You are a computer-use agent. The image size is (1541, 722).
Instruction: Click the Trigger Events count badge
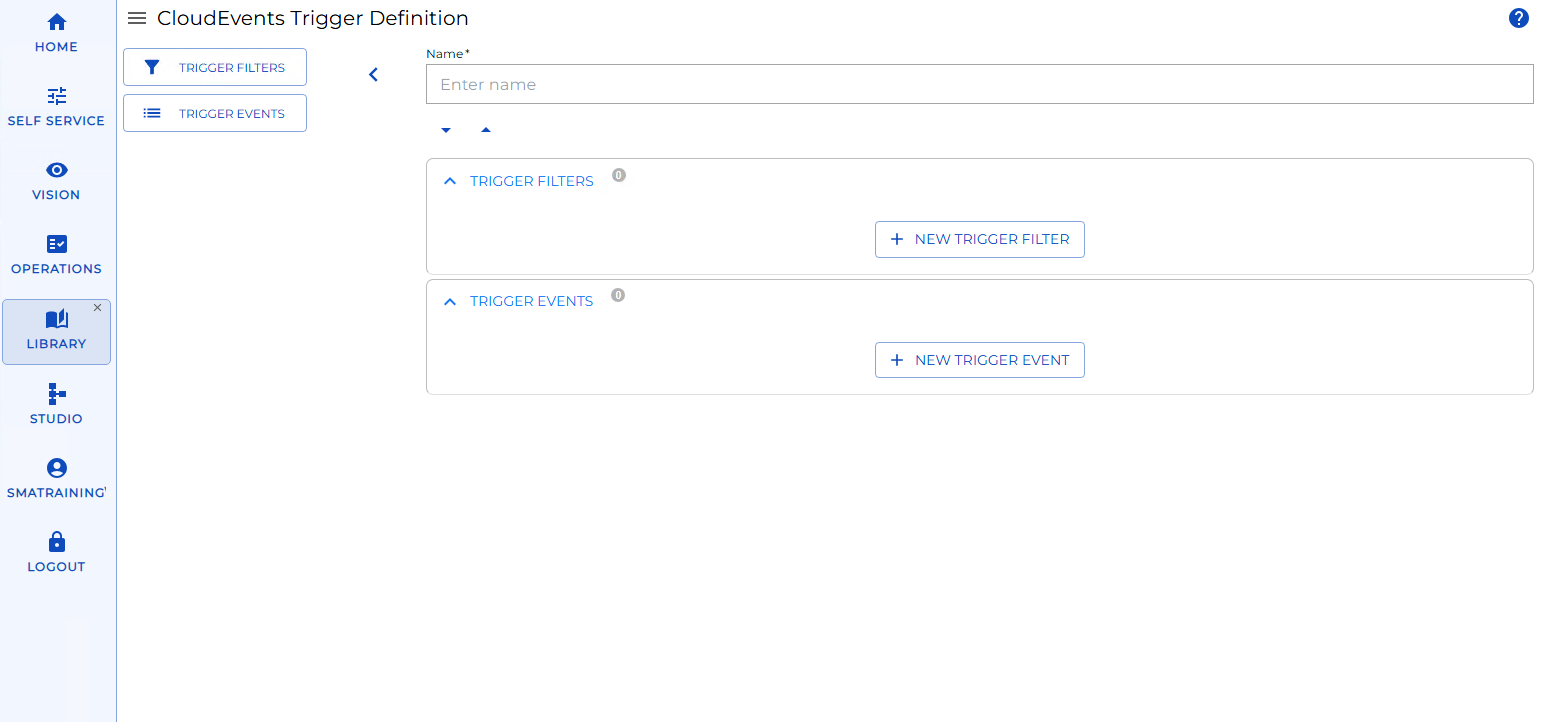point(618,295)
